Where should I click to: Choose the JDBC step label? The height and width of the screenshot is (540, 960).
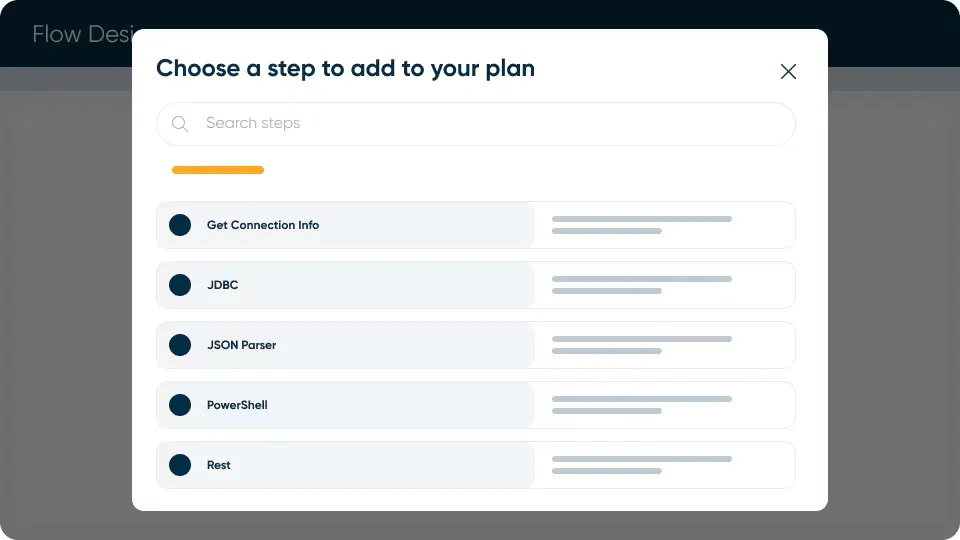[223, 285]
